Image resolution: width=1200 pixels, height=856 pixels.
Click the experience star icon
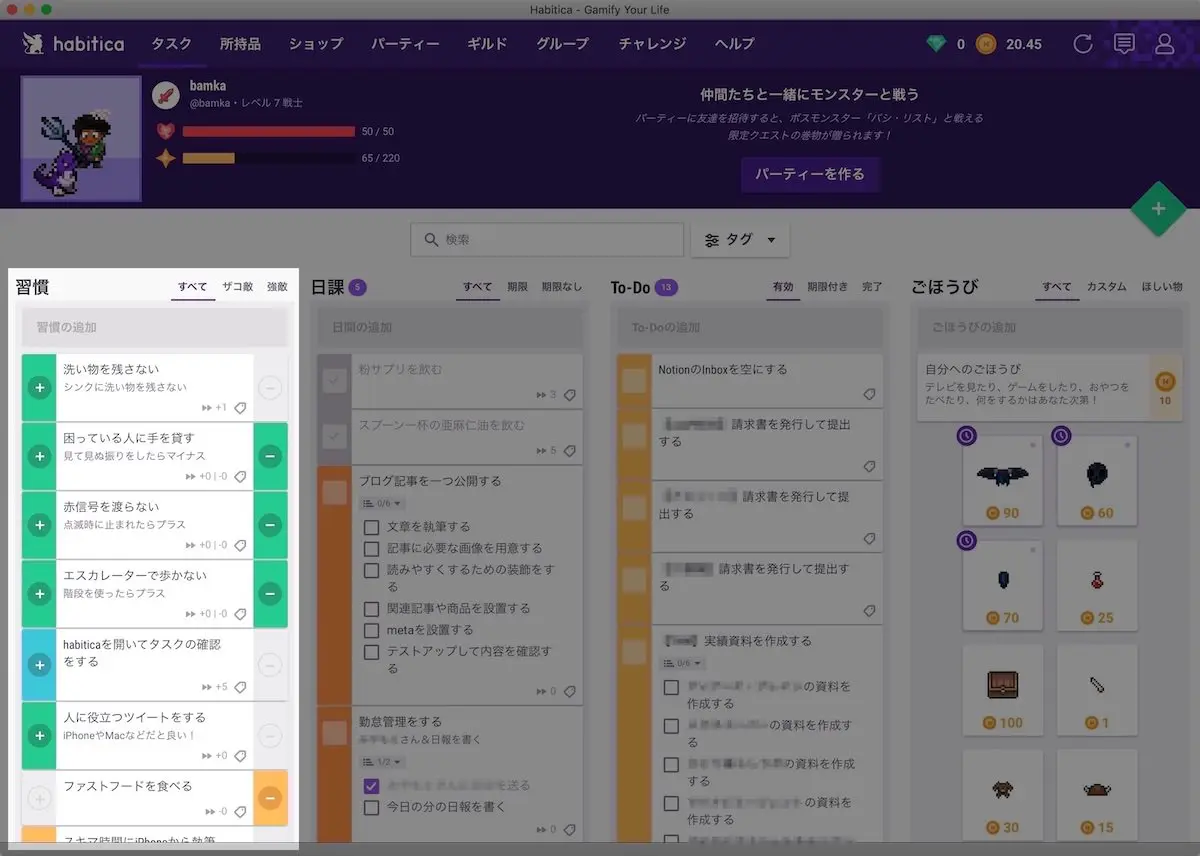166,158
